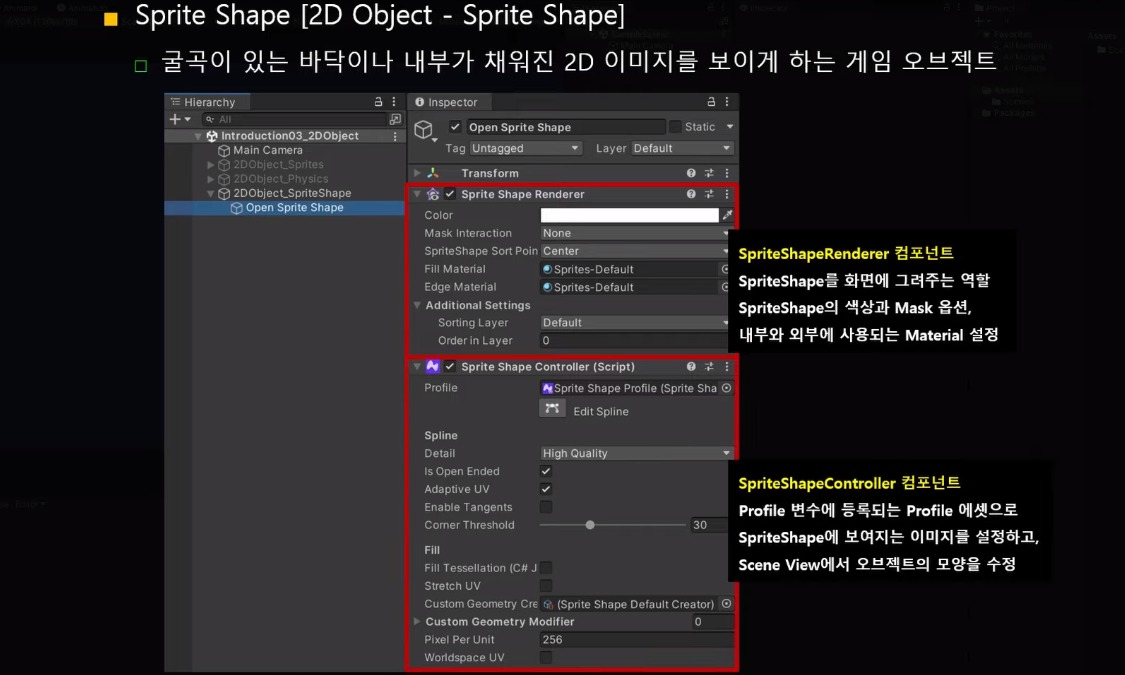Open the Inspector panel three-dot menu
The height and width of the screenshot is (675, 1125).
coord(727,102)
